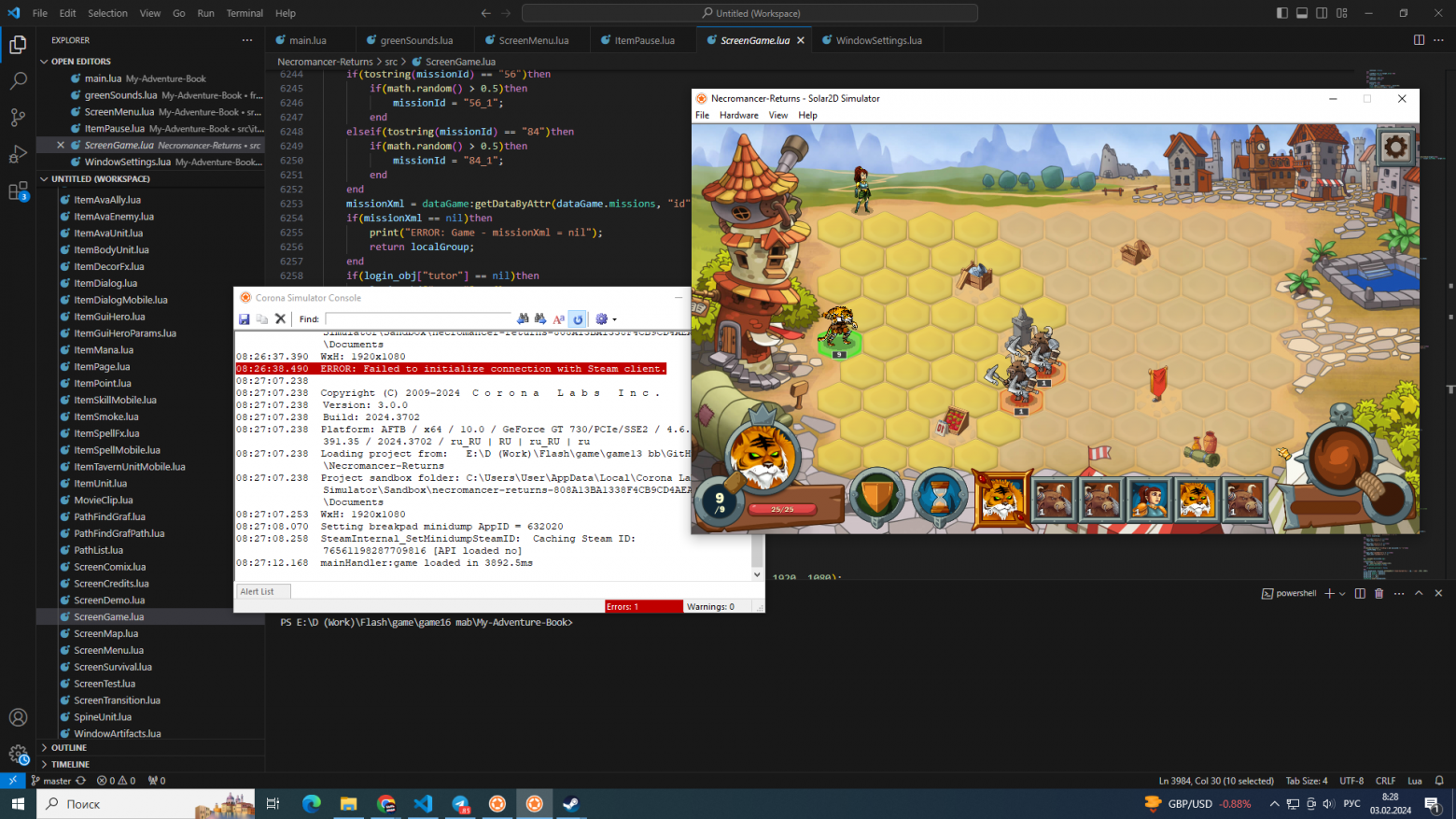
Task: Toggle match case icon in console toolbar
Action: tap(559, 319)
